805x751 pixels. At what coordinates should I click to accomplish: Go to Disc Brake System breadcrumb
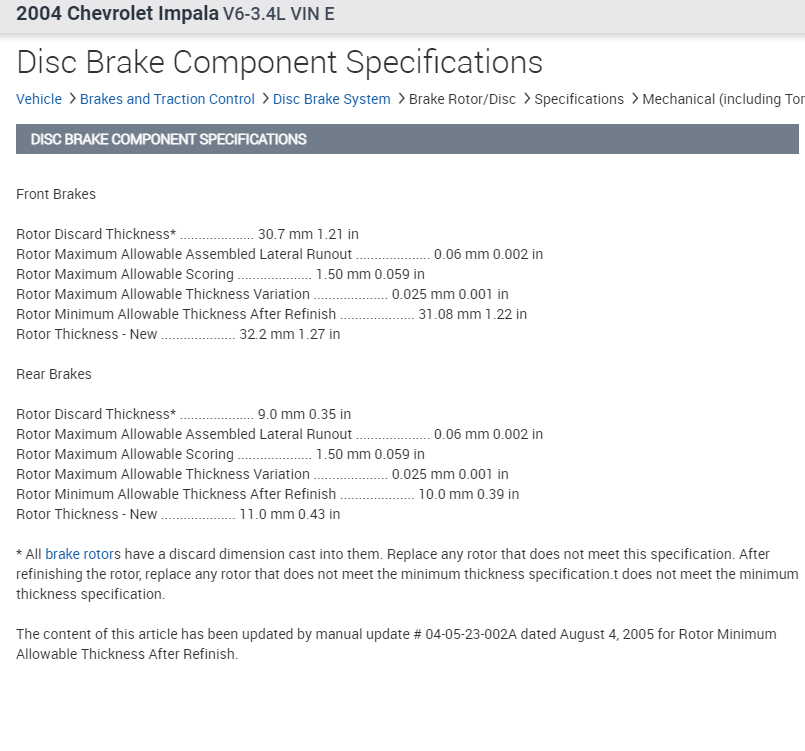[x=331, y=99]
